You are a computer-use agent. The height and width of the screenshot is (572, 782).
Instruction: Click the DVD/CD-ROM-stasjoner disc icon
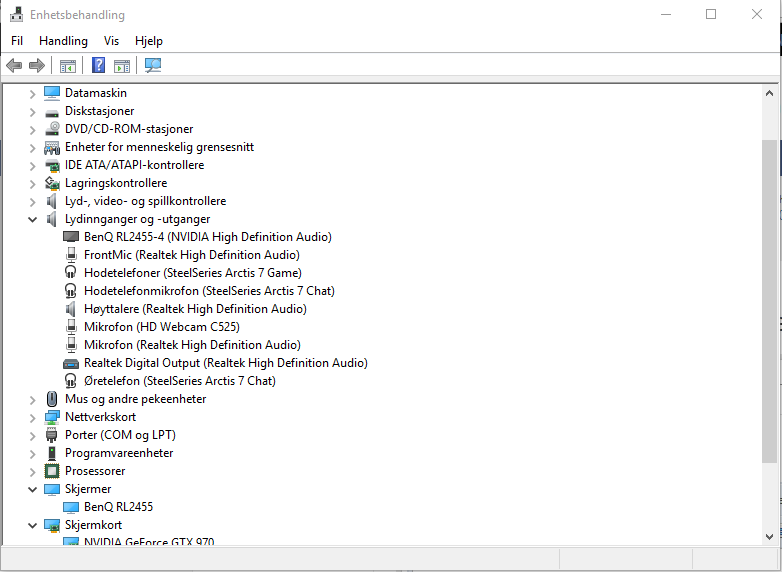(x=52, y=129)
